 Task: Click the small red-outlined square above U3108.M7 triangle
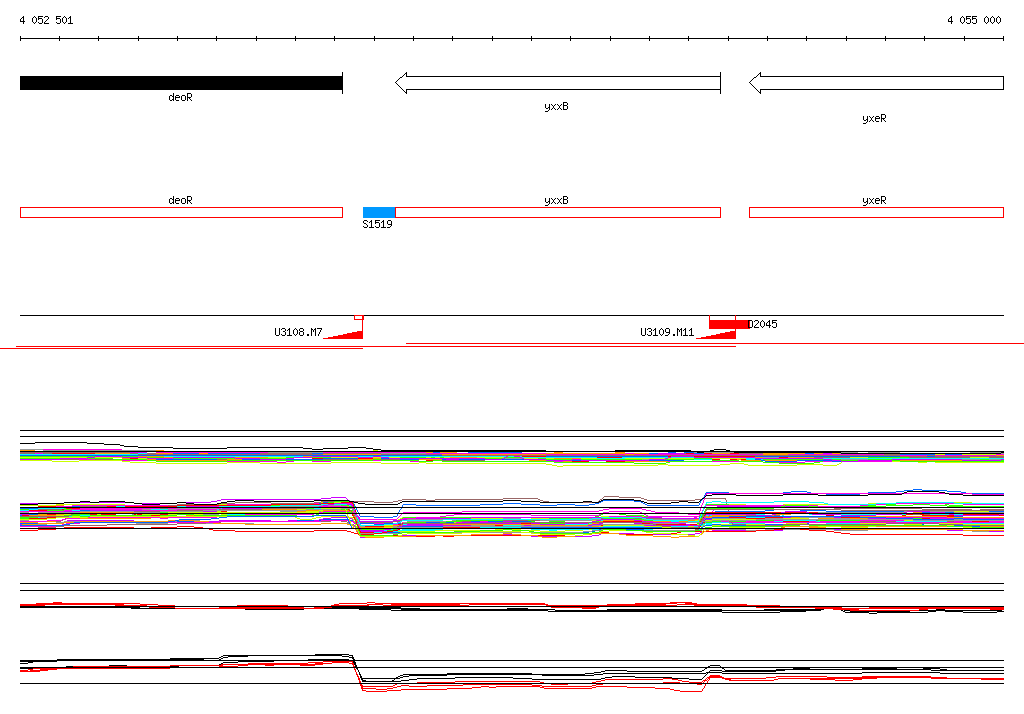click(359, 317)
